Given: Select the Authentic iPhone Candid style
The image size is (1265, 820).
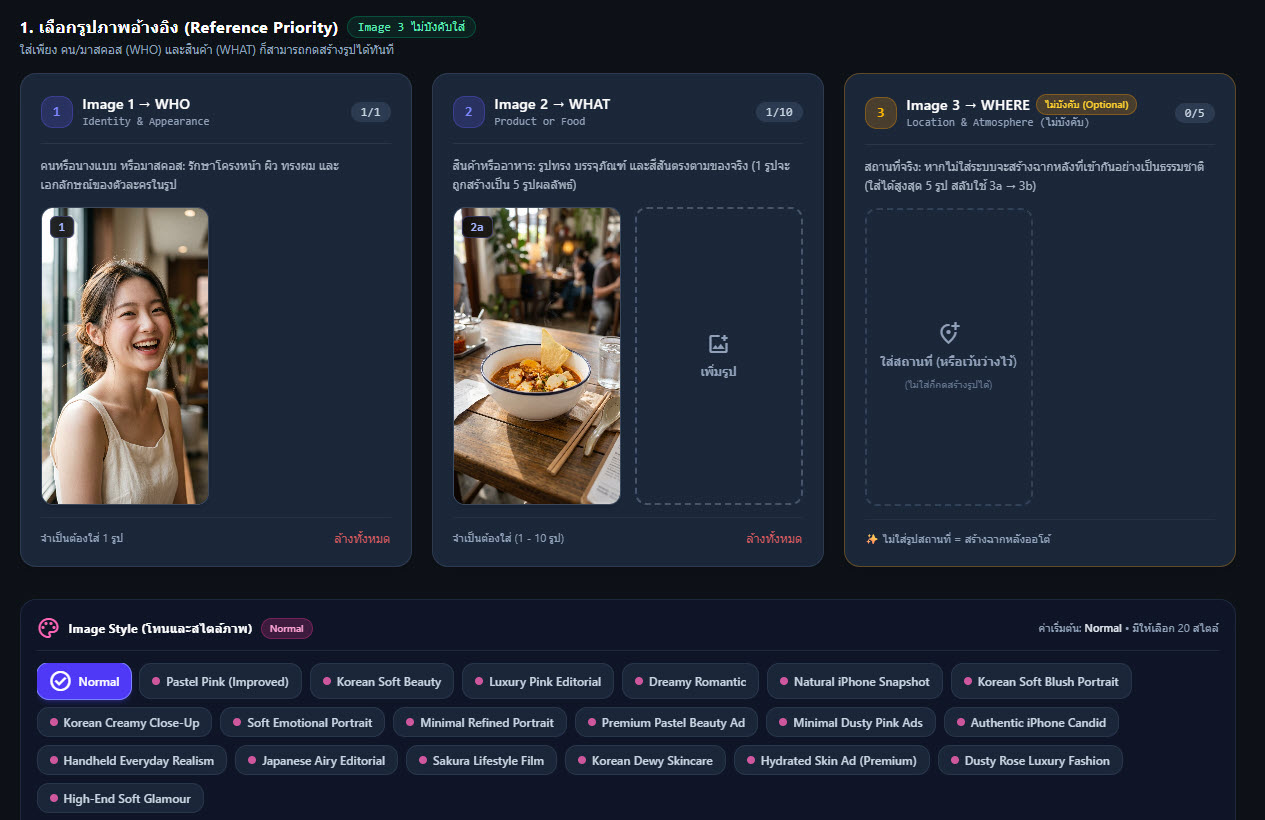Looking at the screenshot, I should [1031, 722].
